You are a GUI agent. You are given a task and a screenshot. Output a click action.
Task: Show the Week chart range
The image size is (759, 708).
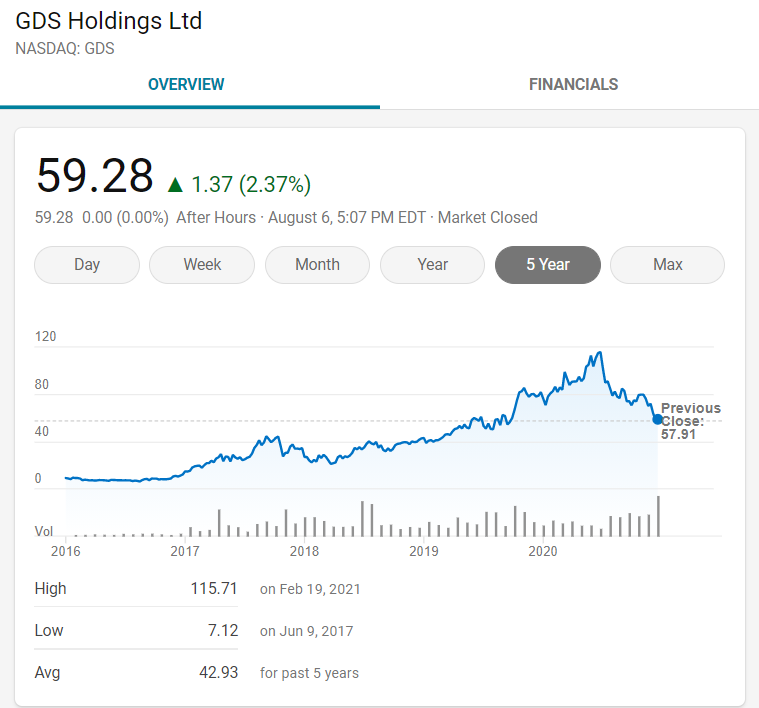click(202, 265)
